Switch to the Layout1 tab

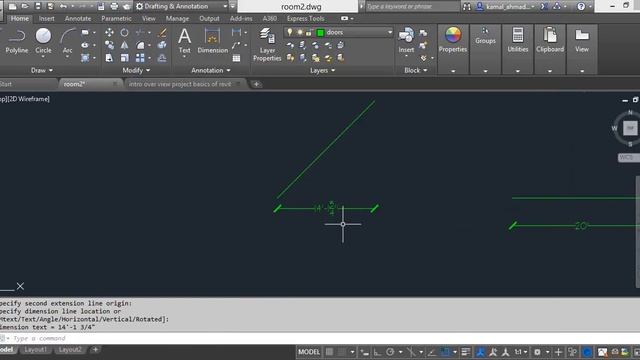(36, 350)
